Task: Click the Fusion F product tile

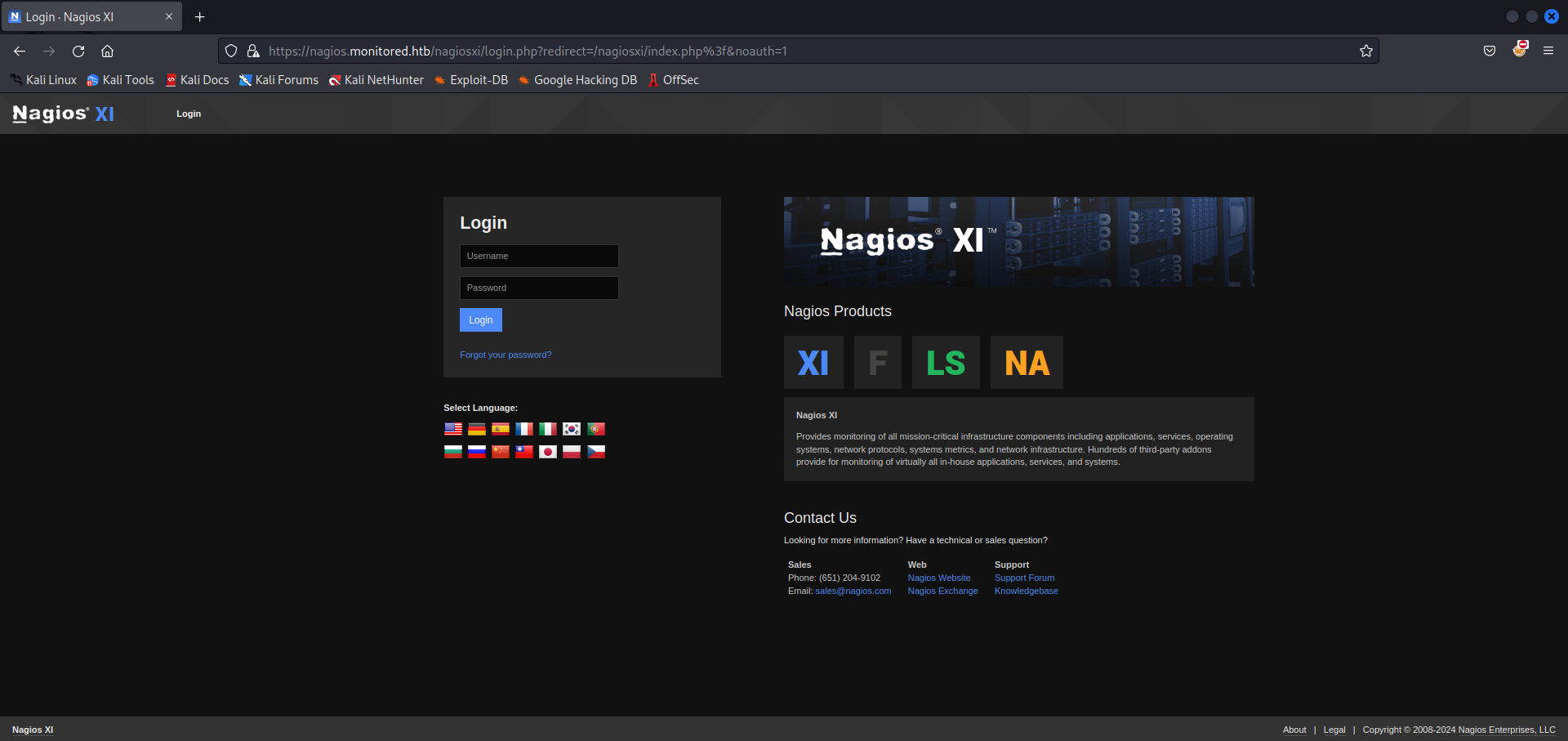Action: click(x=878, y=362)
